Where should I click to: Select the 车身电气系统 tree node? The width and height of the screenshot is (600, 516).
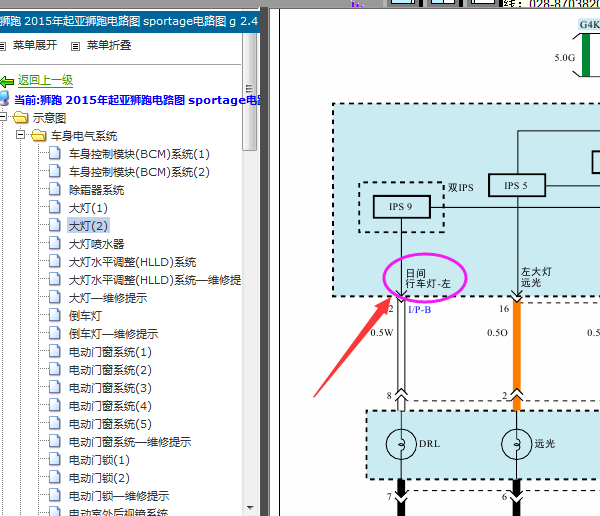tap(84, 136)
